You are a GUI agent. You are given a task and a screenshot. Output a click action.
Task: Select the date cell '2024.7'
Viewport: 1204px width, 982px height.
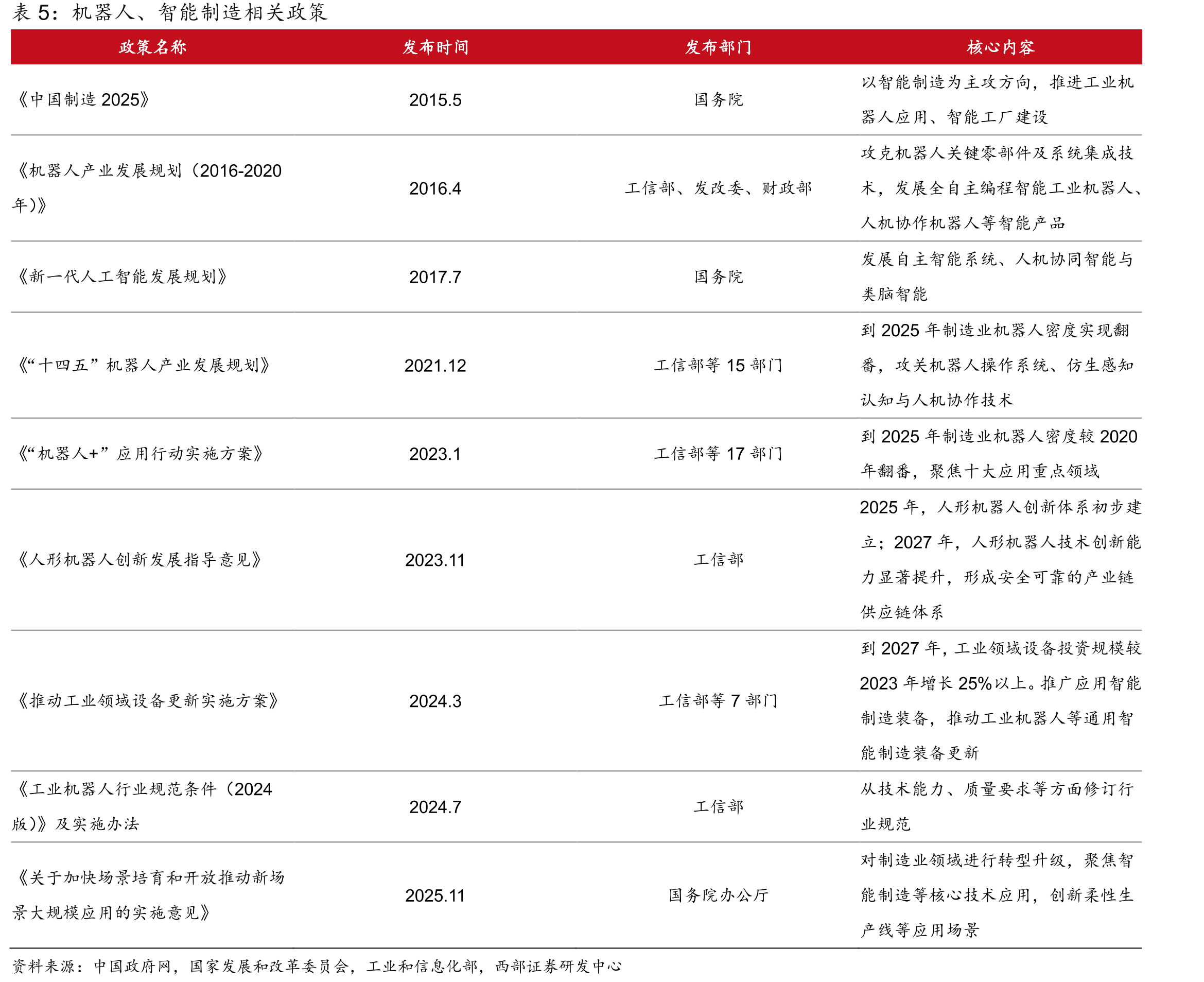pos(435,807)
